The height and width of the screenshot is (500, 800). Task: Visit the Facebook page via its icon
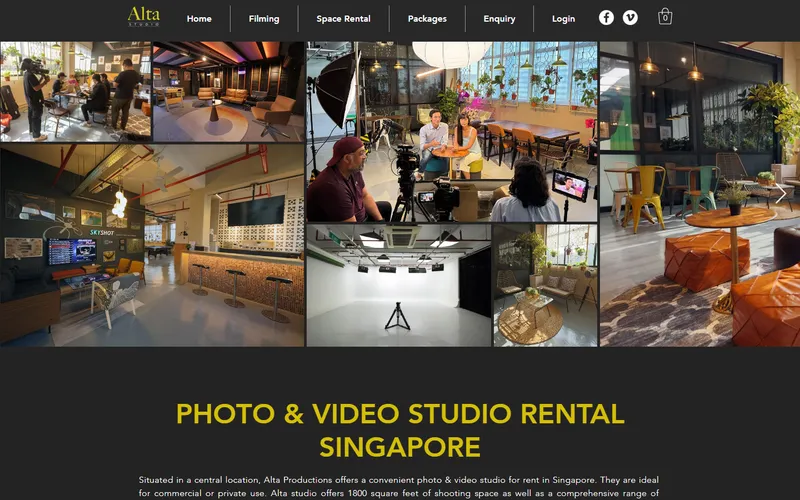[x=606, y=18]
